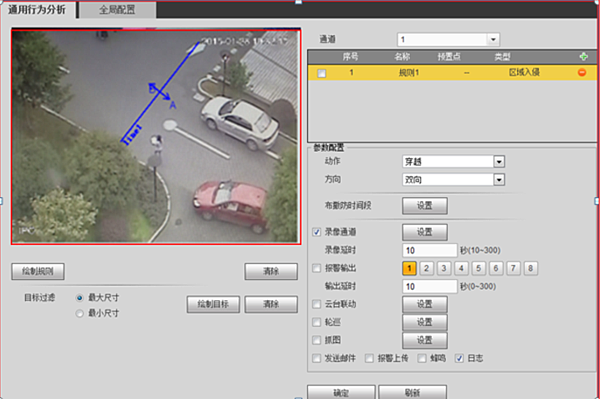Enable the 轮巡 checkbox
Image resolution: width=600 pixels, height=399 pixels.
(316, 322)
